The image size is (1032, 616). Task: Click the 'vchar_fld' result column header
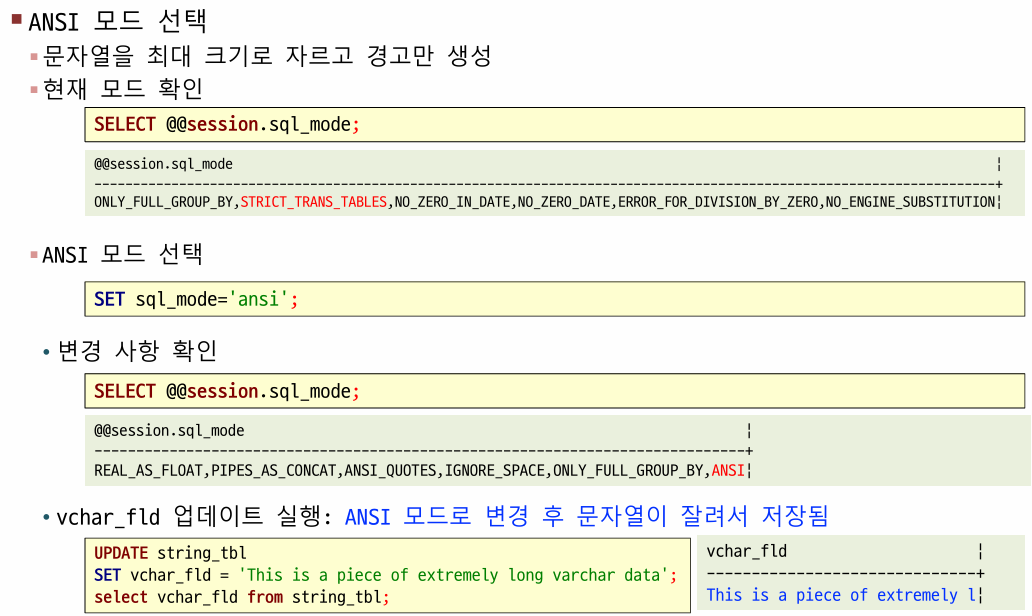click(746, 552)
